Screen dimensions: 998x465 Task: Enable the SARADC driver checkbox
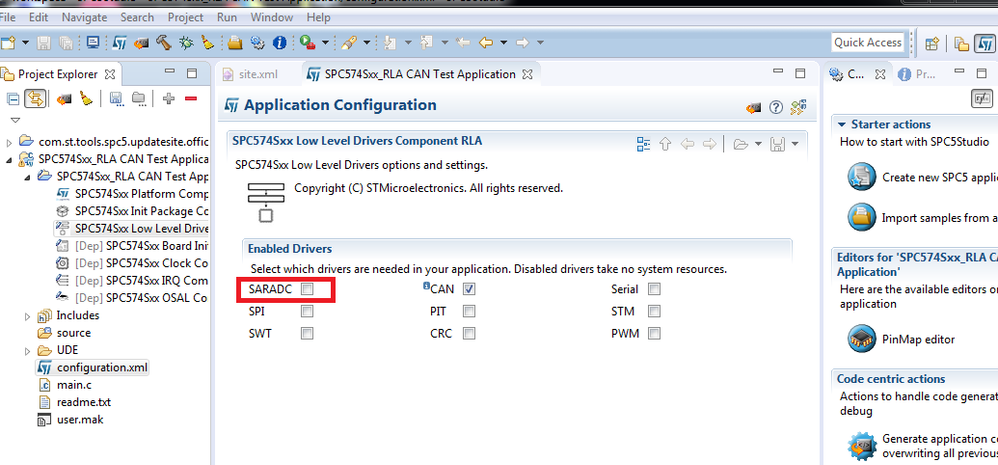point(307,289)
